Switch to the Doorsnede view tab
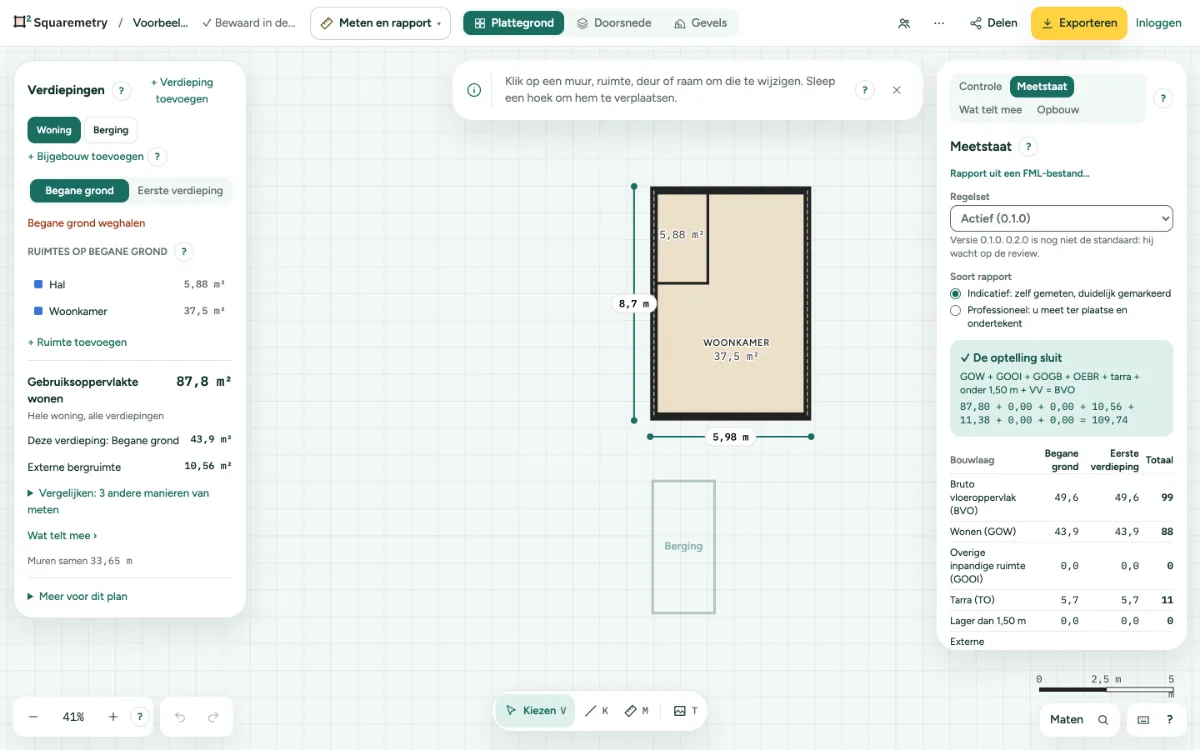This screenshot has height=750, width=1200. click(614, 23)
